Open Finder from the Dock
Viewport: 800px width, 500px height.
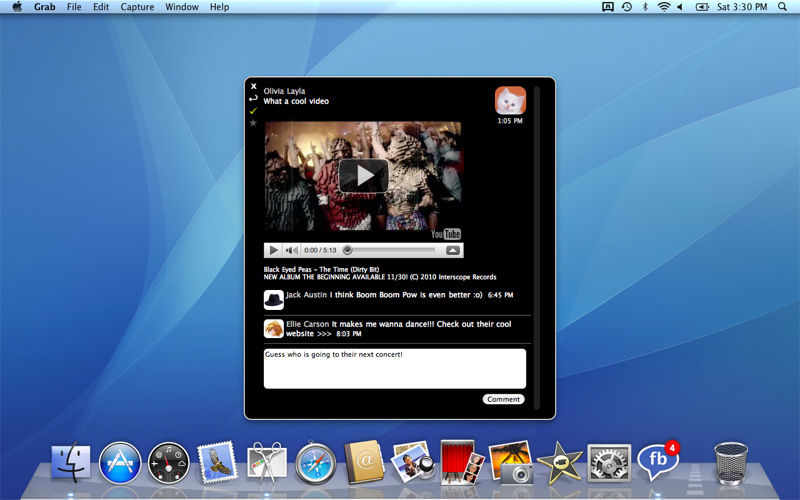click(71, 462)
